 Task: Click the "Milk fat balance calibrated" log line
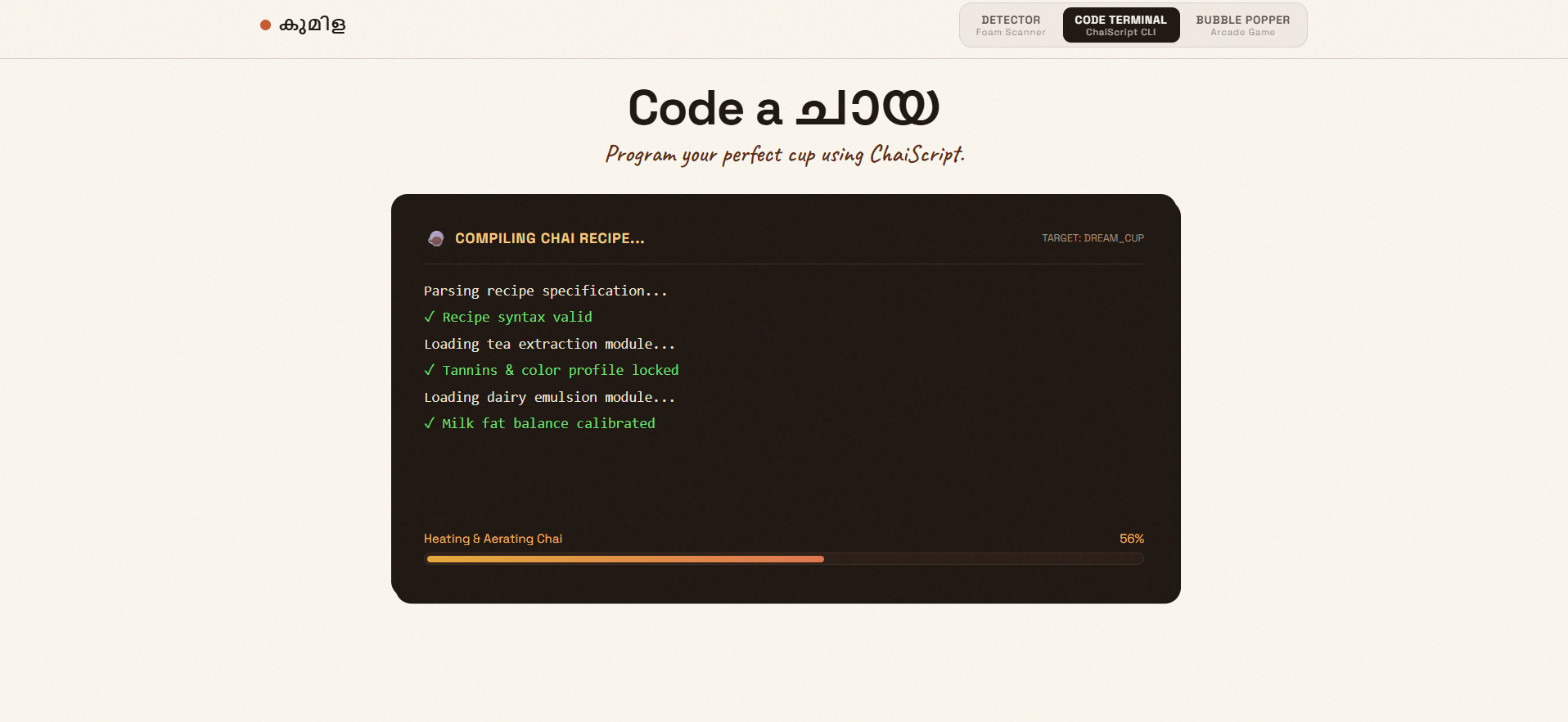click(x=539, y=423)
